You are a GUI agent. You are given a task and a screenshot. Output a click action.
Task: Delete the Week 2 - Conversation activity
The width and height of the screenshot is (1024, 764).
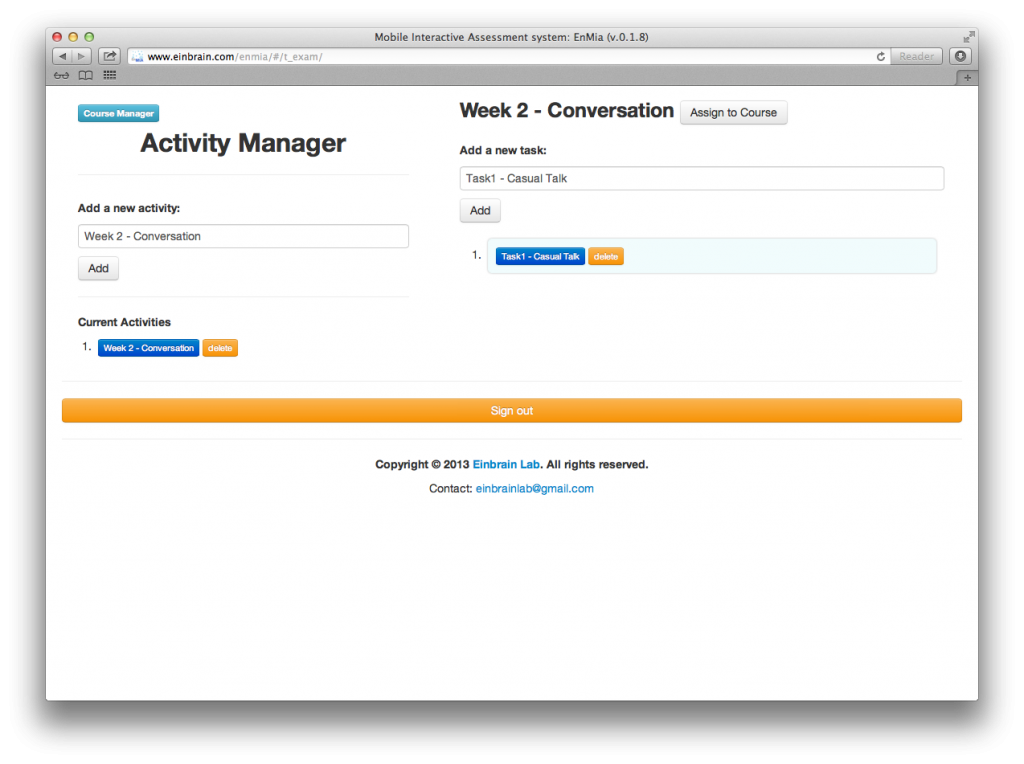click(220, 348)
